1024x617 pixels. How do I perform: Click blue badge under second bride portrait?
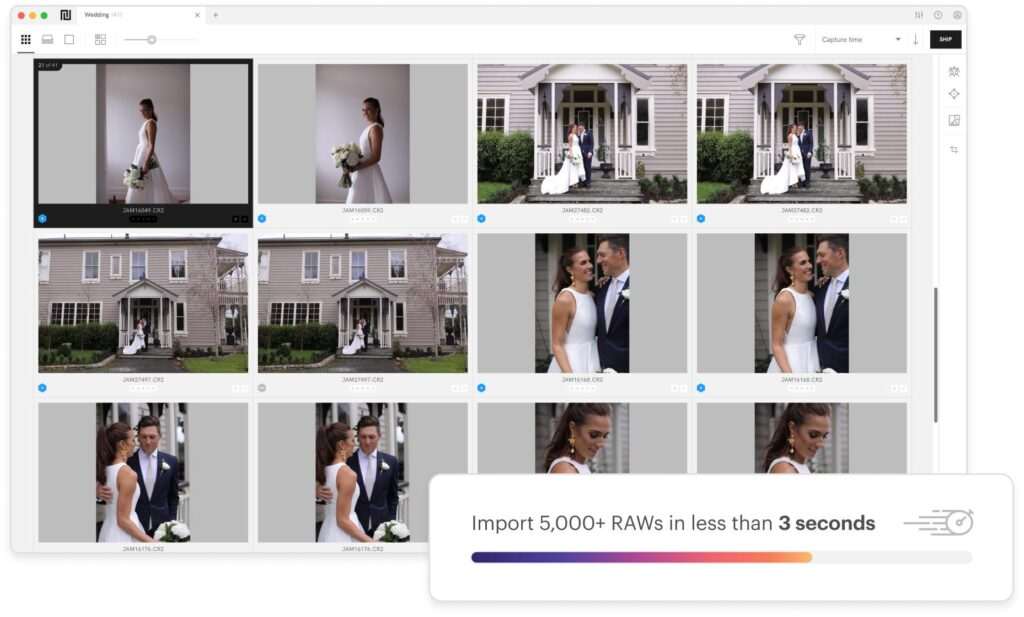[x=262, y=219]
